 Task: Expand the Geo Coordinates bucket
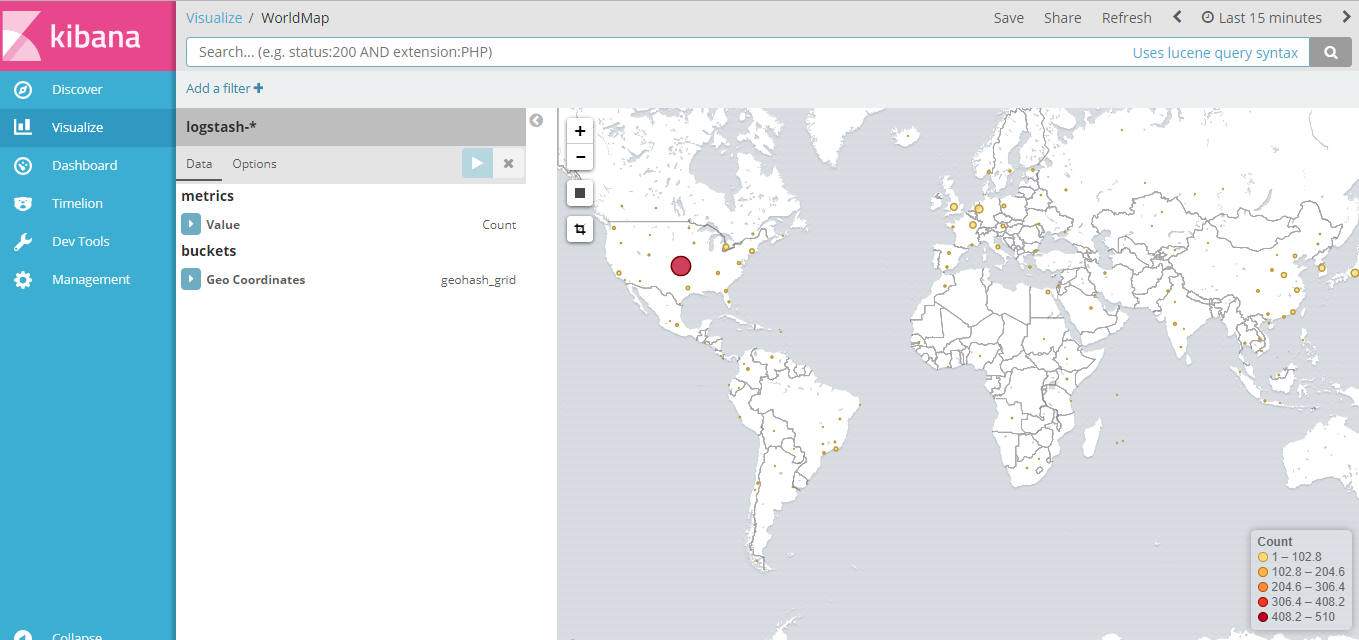(x=191, y=280)
